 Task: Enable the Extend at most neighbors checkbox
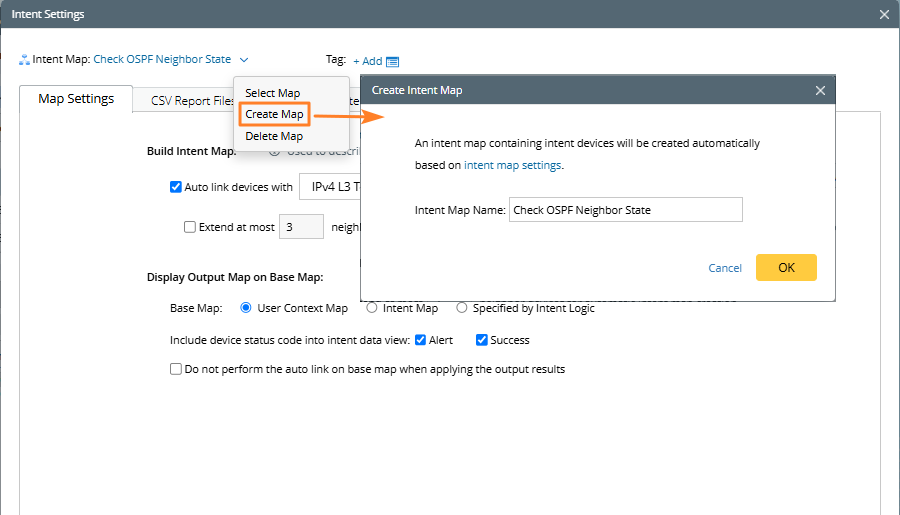[190, 227]
